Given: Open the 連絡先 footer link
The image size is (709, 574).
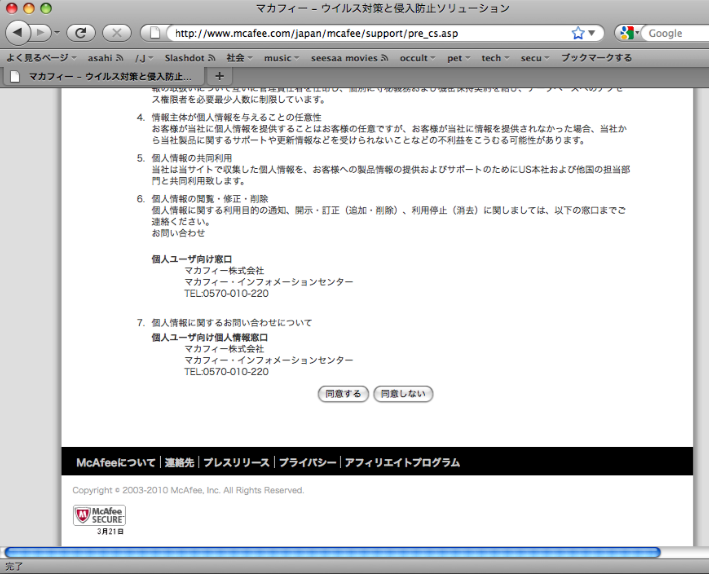Looking at the screenshot, I should click(x=179, y=462).
